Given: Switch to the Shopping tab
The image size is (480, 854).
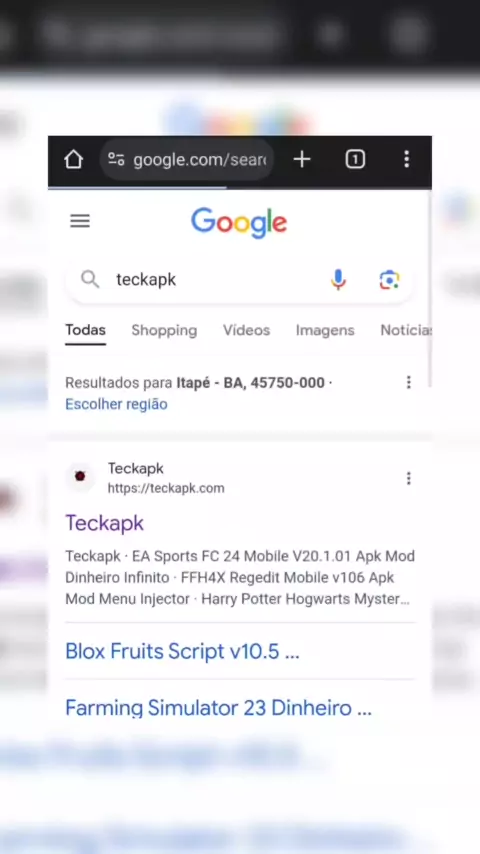Looking at the screenshot, I should (164, 331).
